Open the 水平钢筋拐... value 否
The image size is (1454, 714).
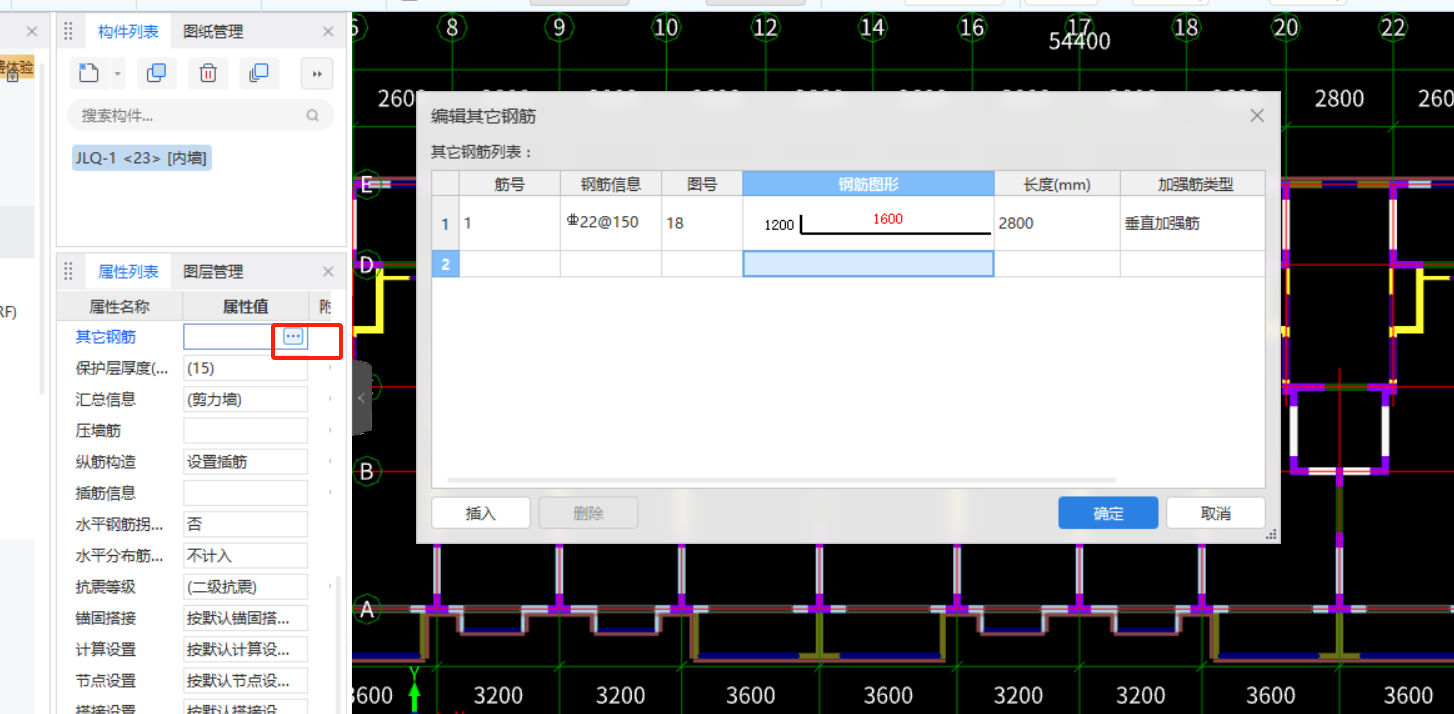click(x=245, y=524)
